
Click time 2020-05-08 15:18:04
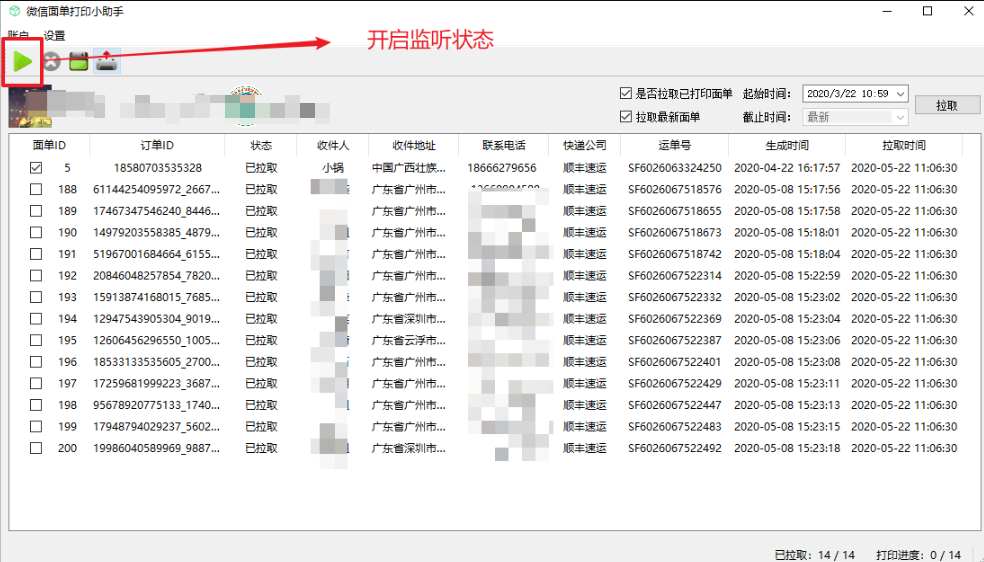(x=787, y=254)
